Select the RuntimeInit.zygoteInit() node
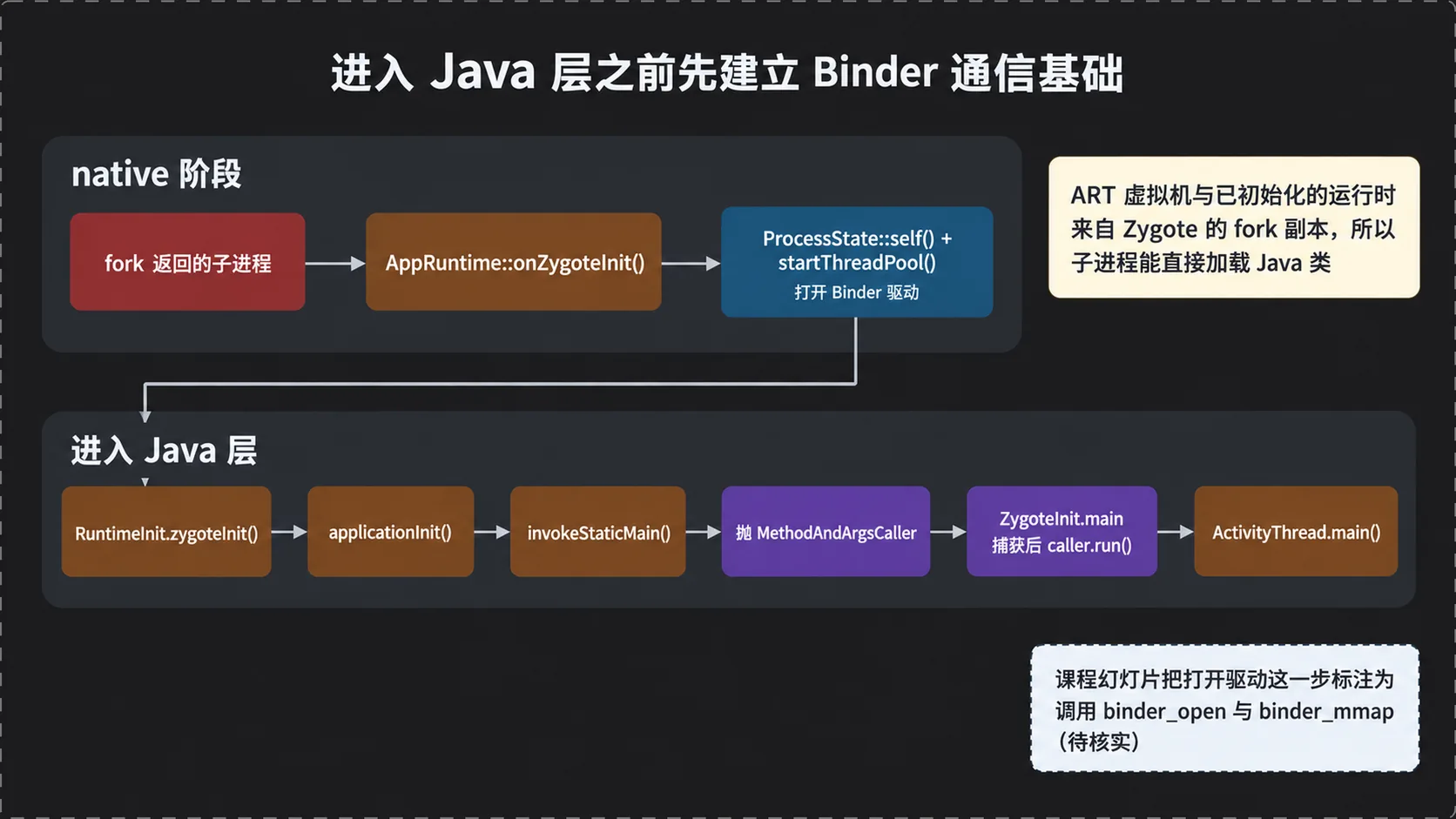Viewport: 1456px width, 819px height. [166, 532]
